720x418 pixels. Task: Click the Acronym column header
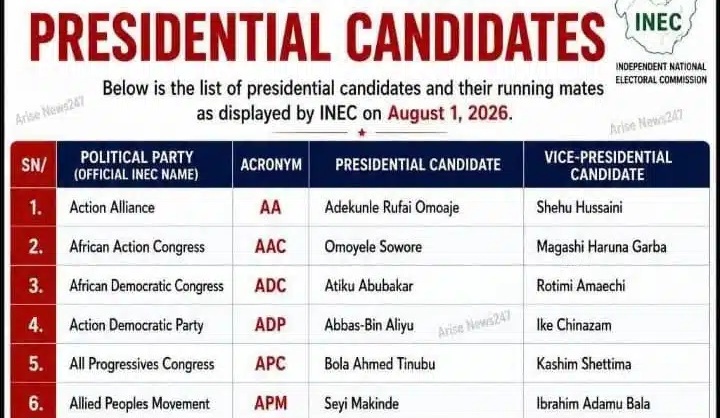(271, 164)
